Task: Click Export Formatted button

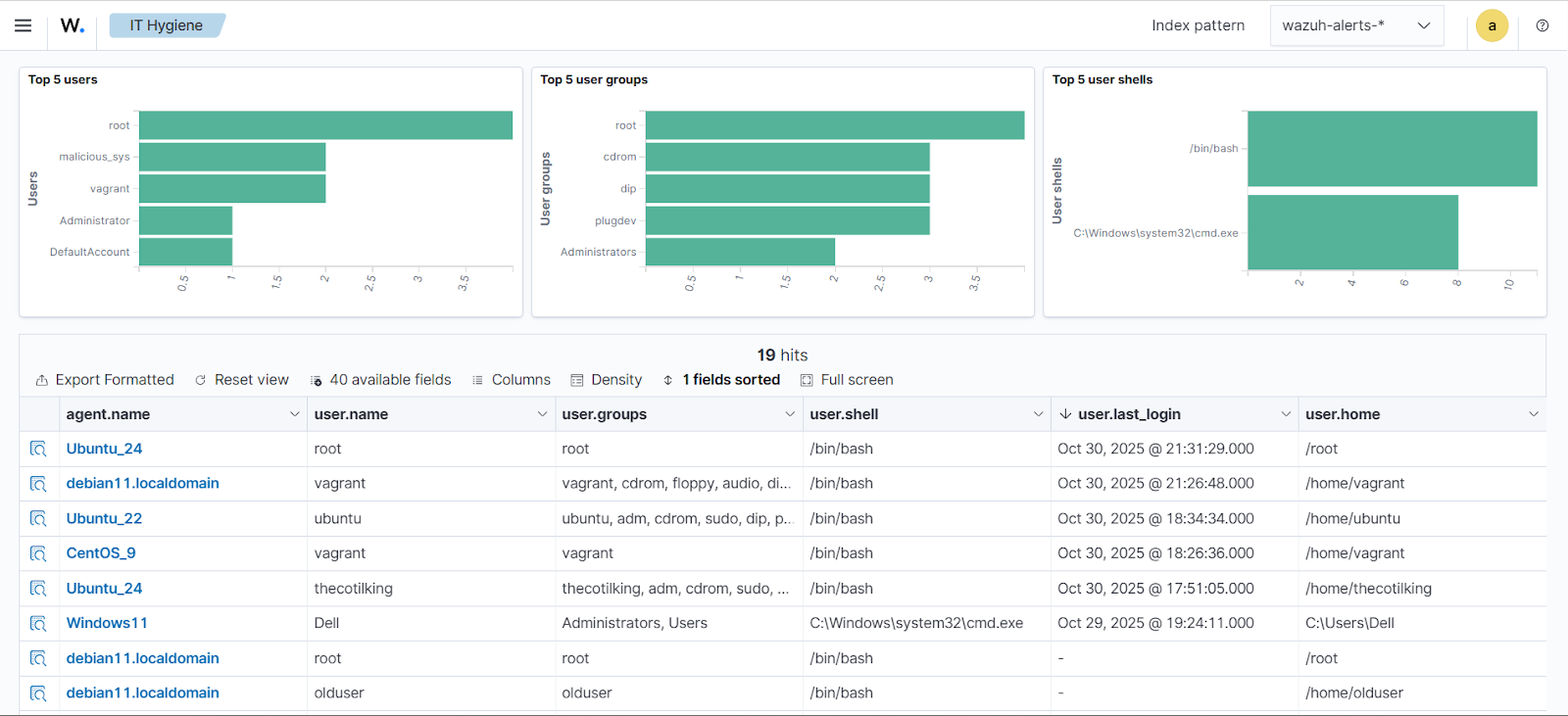Action: [x=105, y=380]
